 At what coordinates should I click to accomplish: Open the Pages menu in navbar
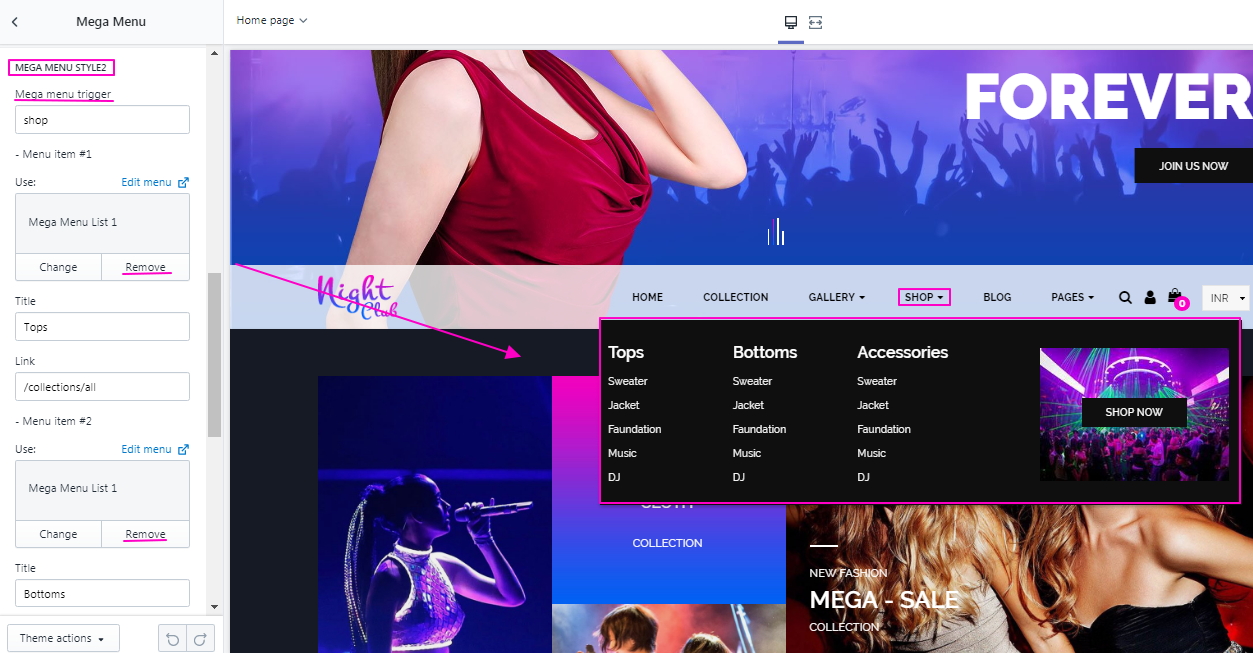pyautogui.click(x=1072, y=297)
